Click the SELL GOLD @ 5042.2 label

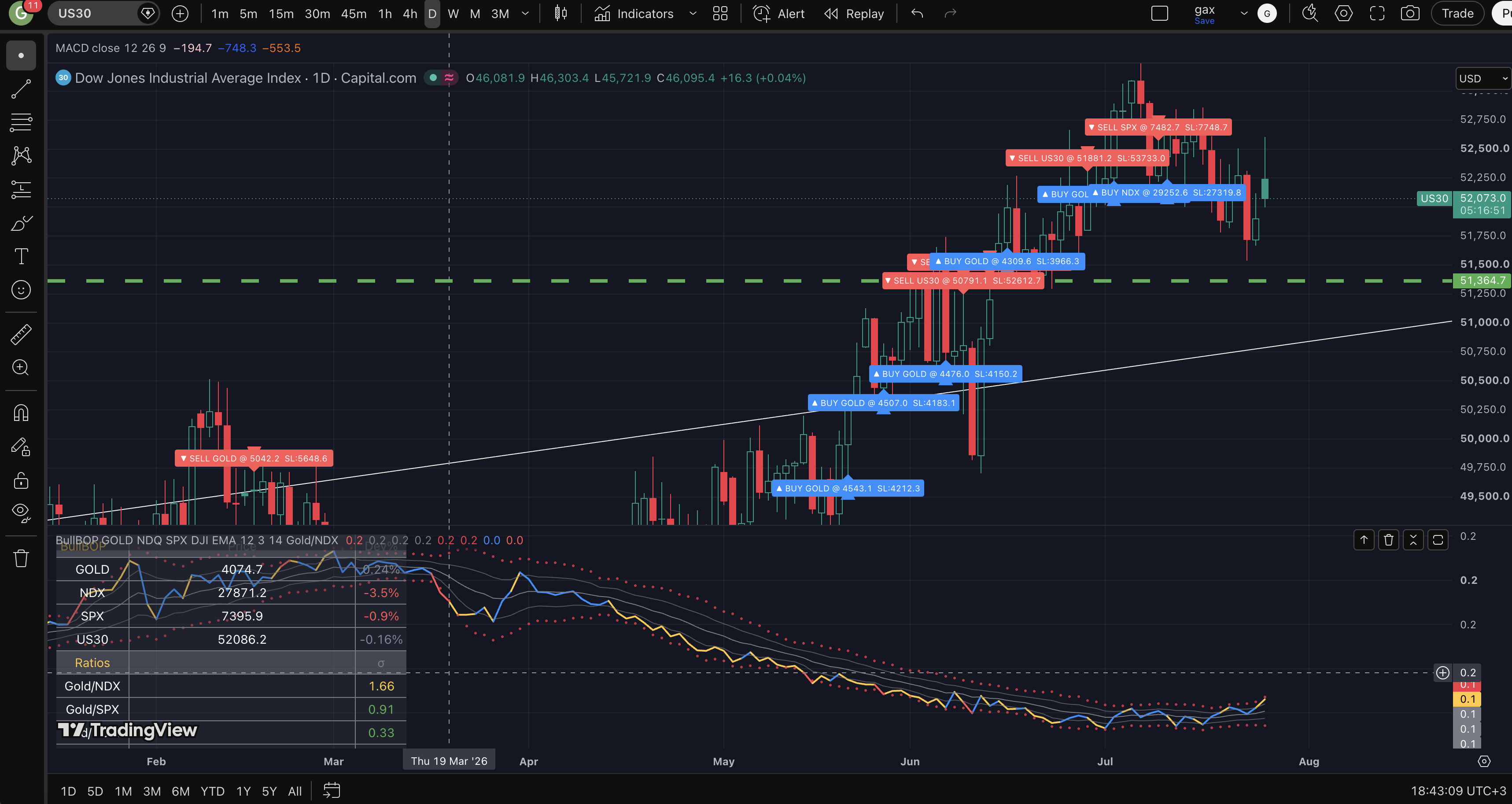click(x=254, y=458)
